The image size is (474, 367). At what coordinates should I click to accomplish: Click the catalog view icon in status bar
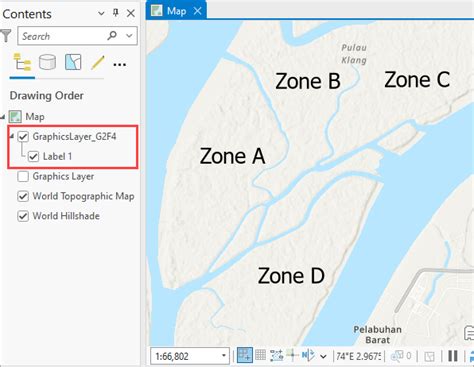[x=429, y=356]
